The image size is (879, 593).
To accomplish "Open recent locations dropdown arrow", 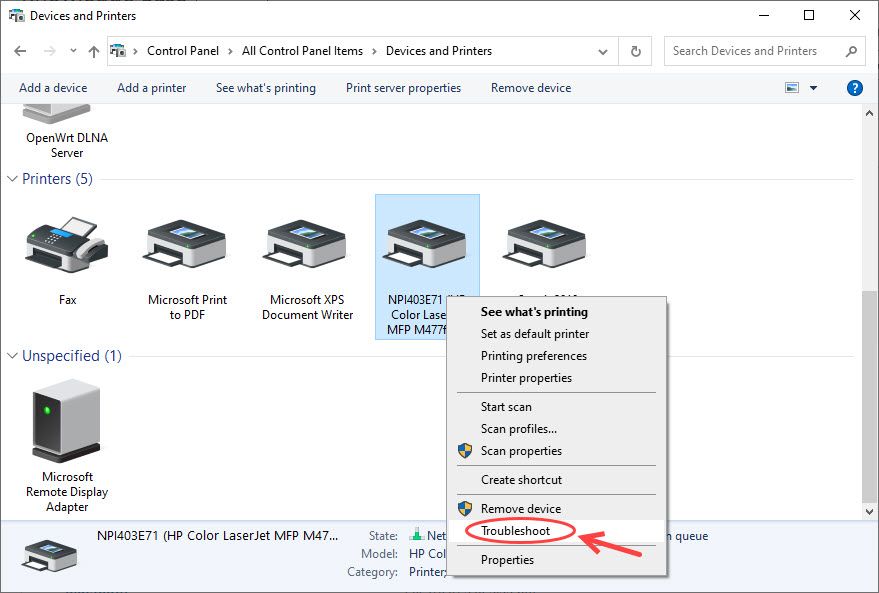I will [x=73, y=51].
